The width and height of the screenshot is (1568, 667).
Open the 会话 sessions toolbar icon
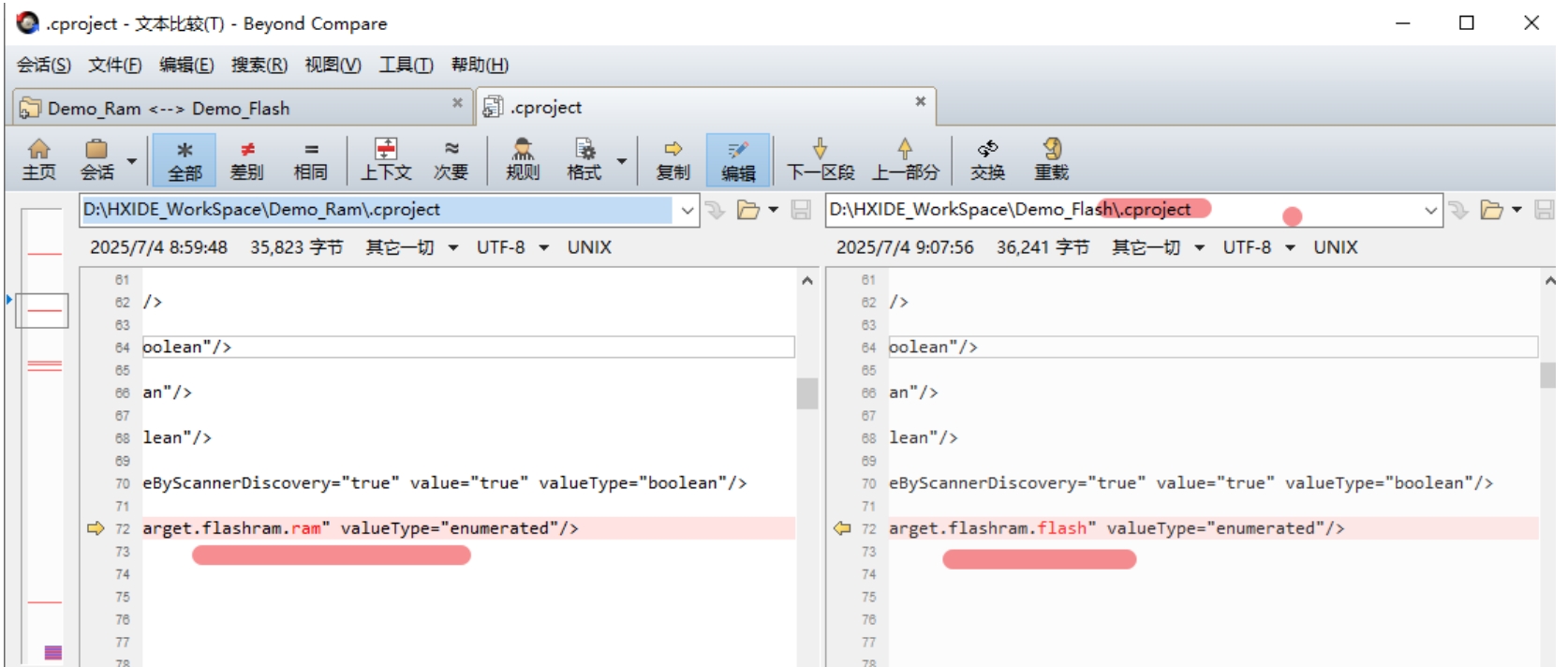[96, 159]
